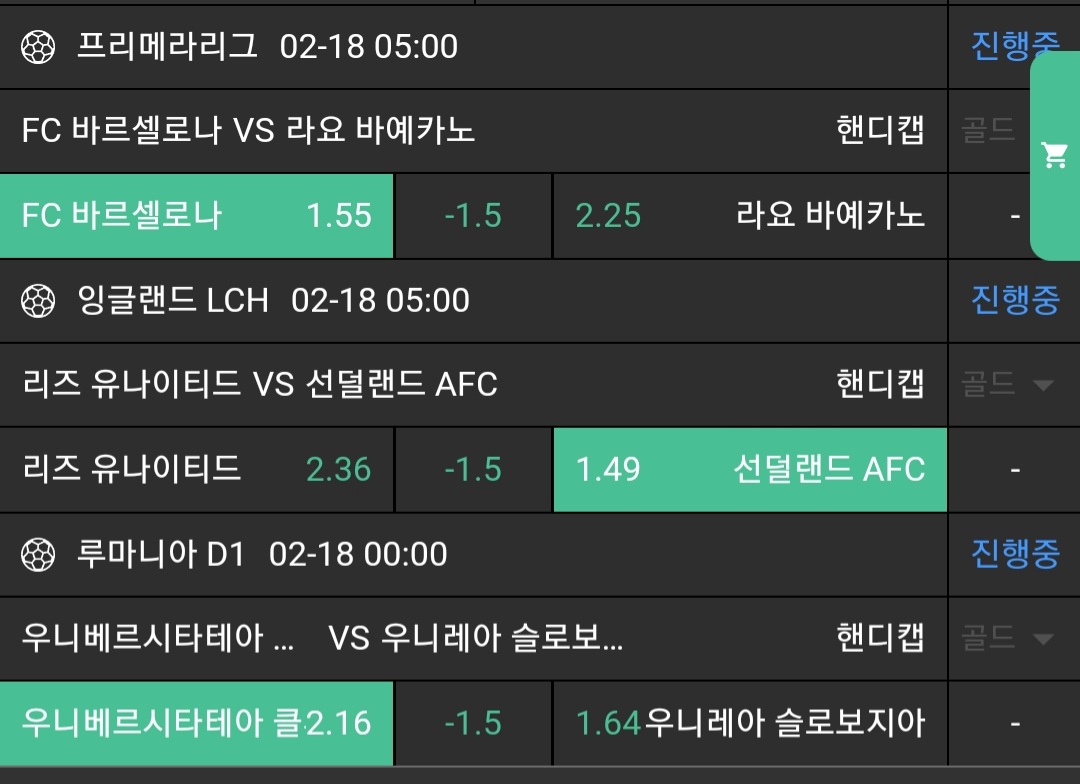The width and height of the screenshot is (1080, 784).
Task: Click the soccer ball icon beside 루마니아 D1
Action: (x=38, y=554)
